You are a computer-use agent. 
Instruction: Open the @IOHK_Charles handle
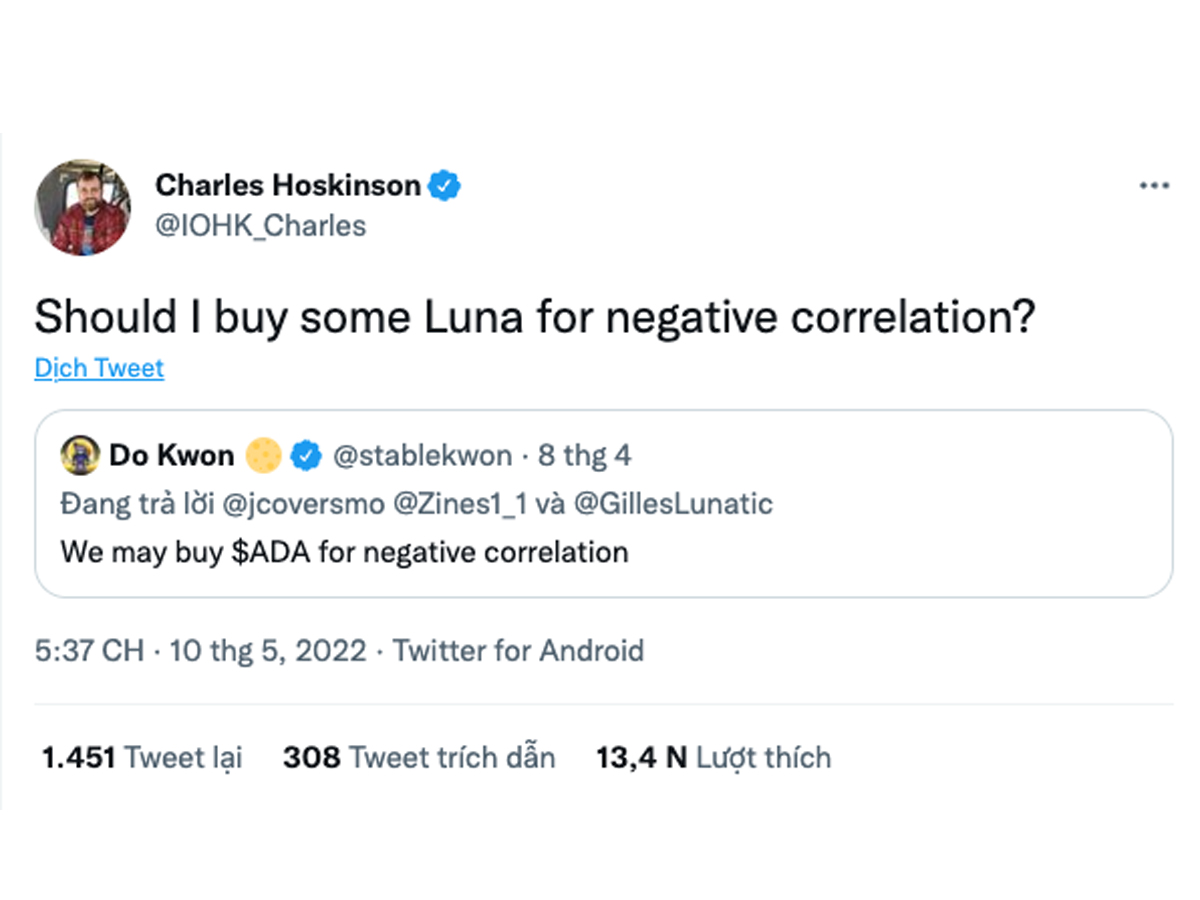(261, 226)
